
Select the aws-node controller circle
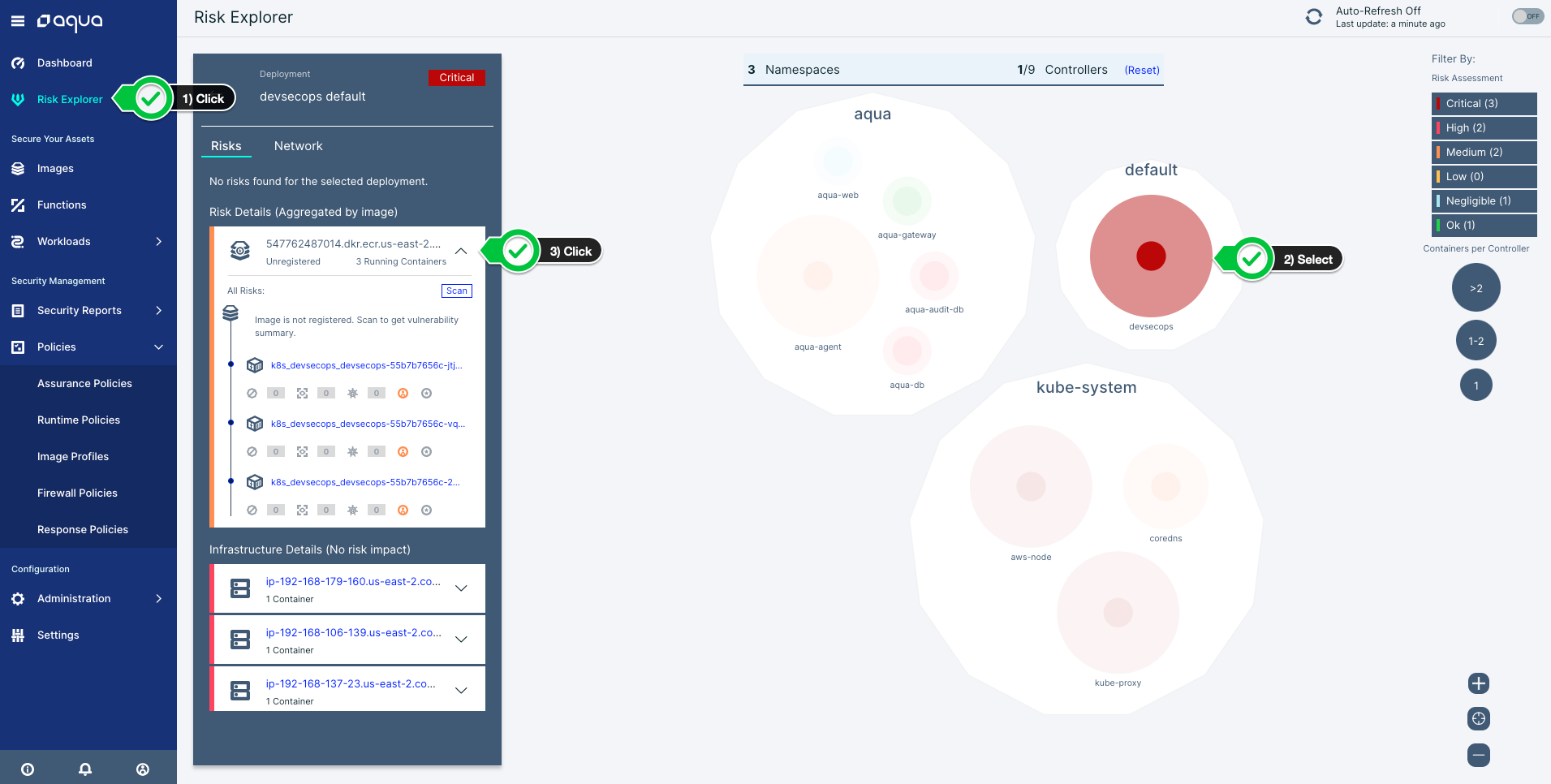(1031, 486)
